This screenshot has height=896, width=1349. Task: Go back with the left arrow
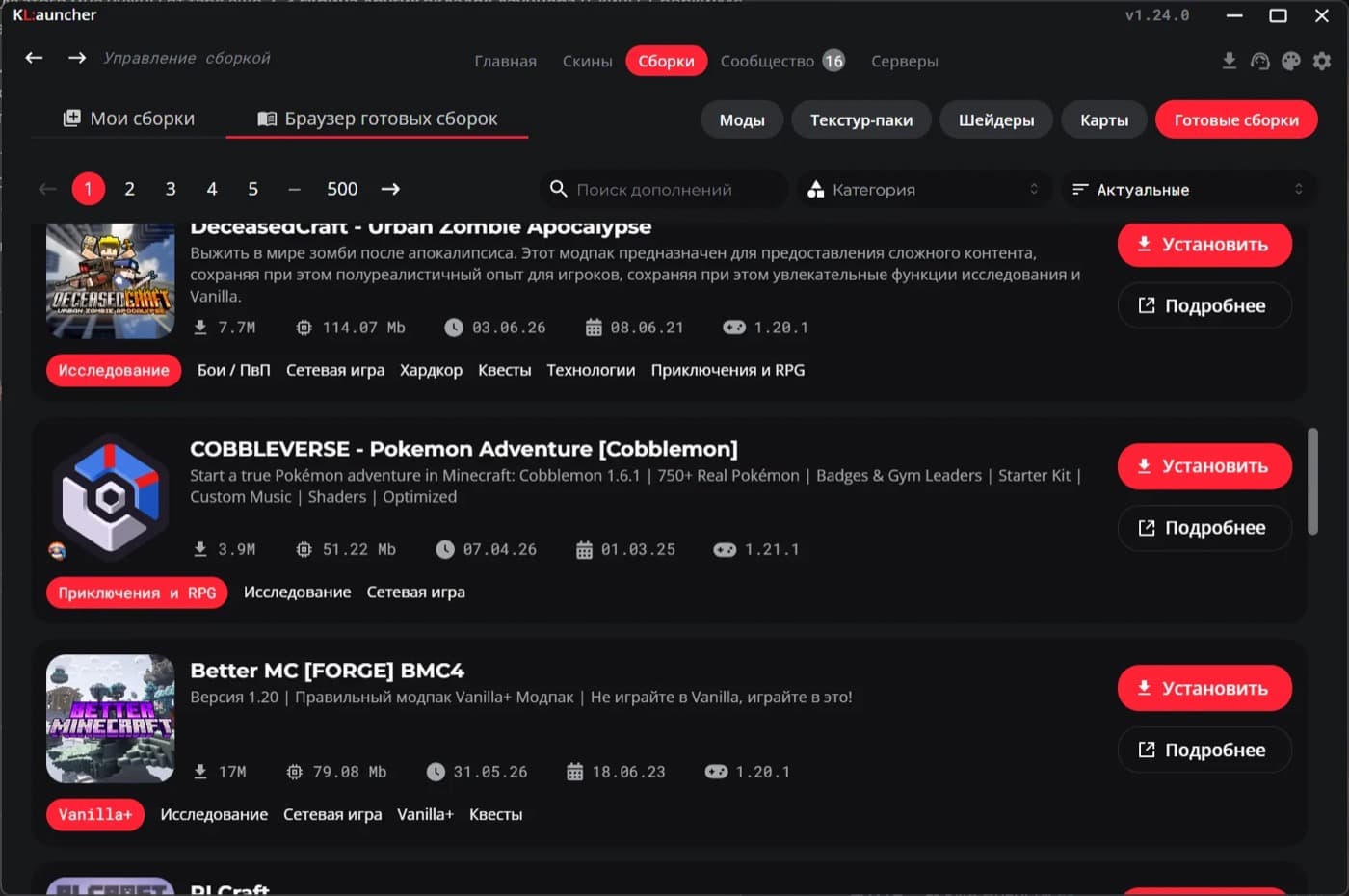34,58
